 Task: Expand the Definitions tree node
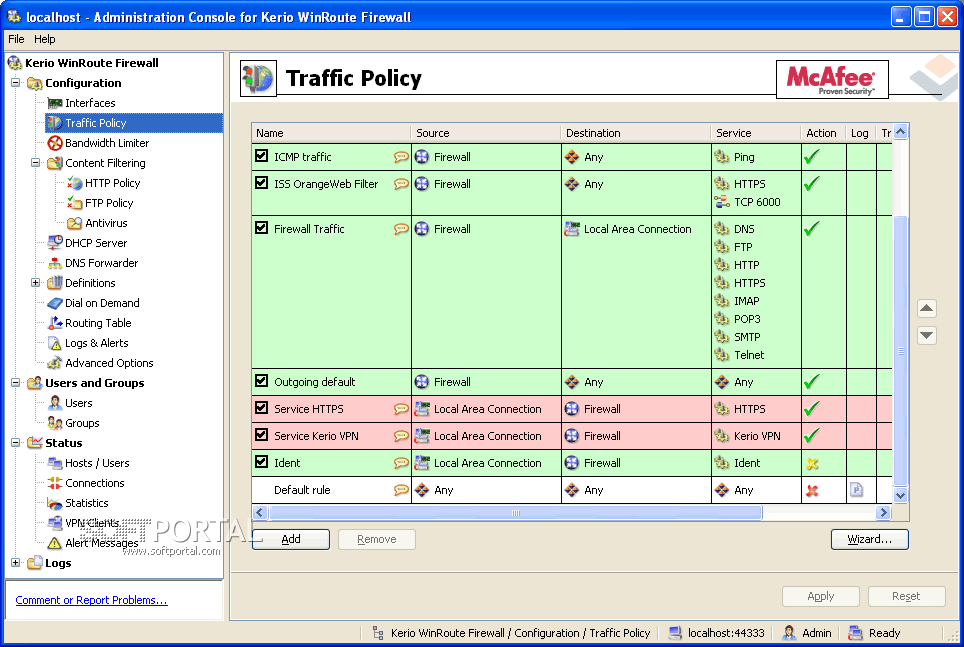[35, 283]
